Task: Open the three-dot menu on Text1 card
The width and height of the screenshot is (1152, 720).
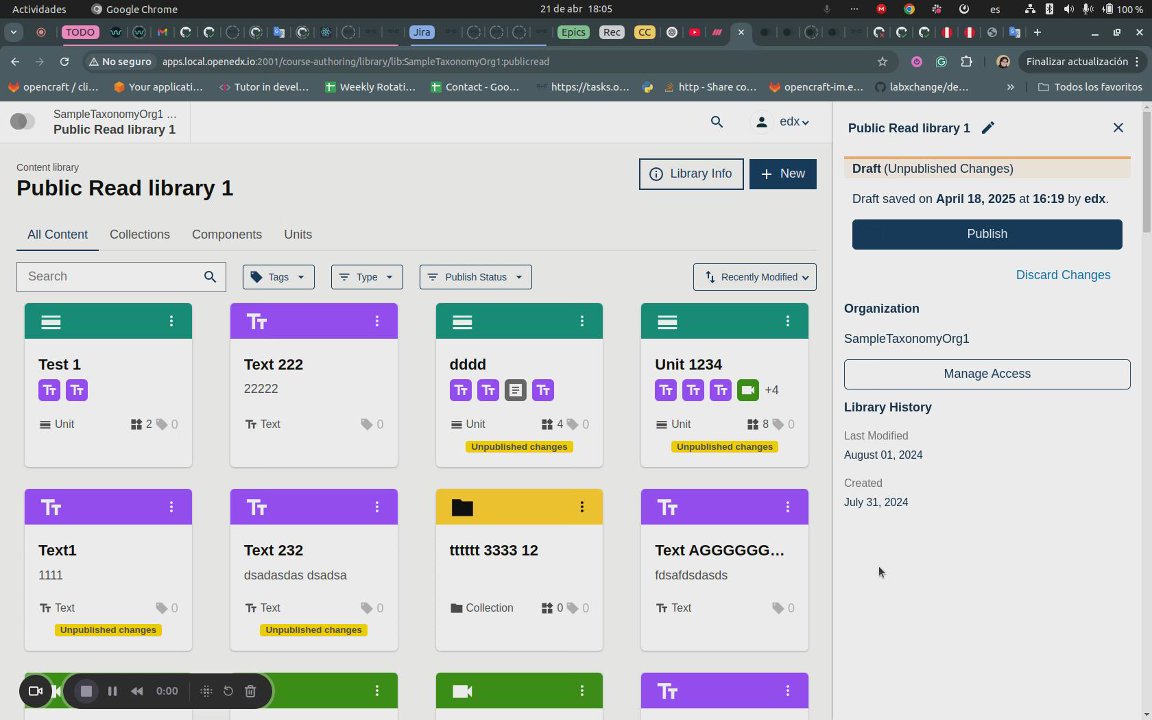Action: click(171, 507)
